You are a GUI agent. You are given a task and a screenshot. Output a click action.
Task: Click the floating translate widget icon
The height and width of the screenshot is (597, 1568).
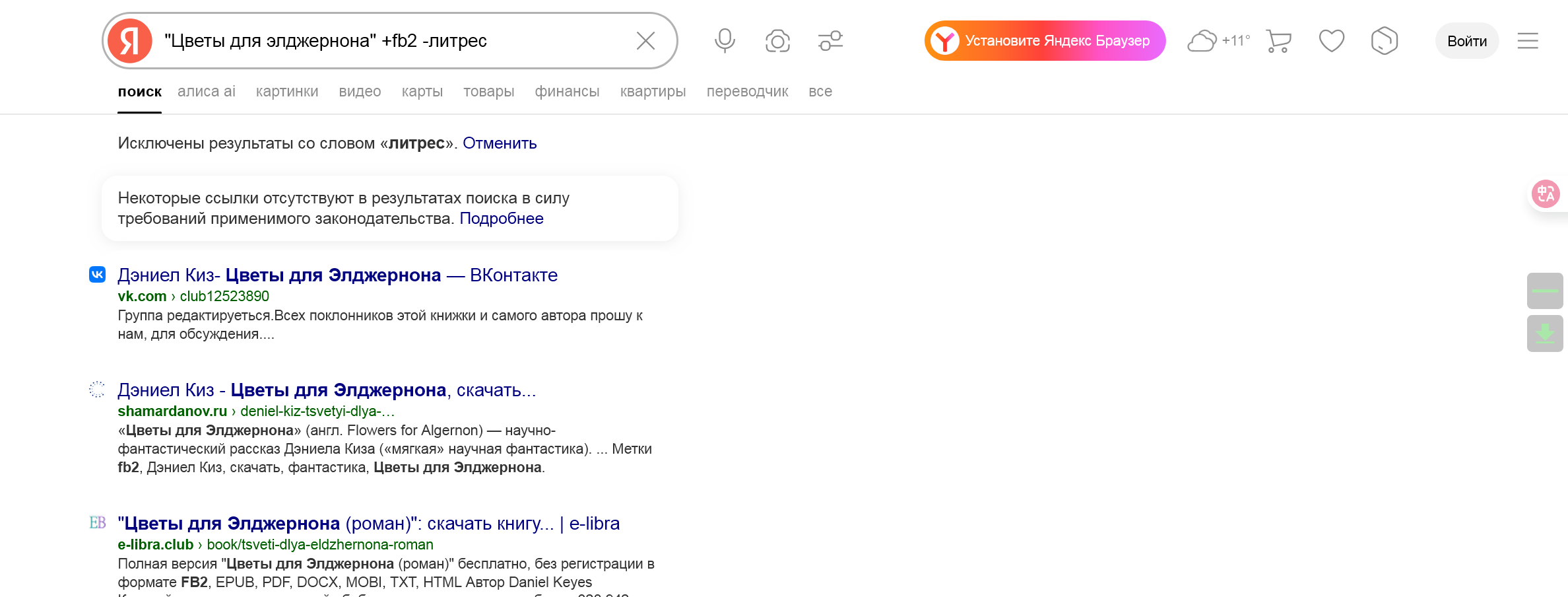(1546, 194)
